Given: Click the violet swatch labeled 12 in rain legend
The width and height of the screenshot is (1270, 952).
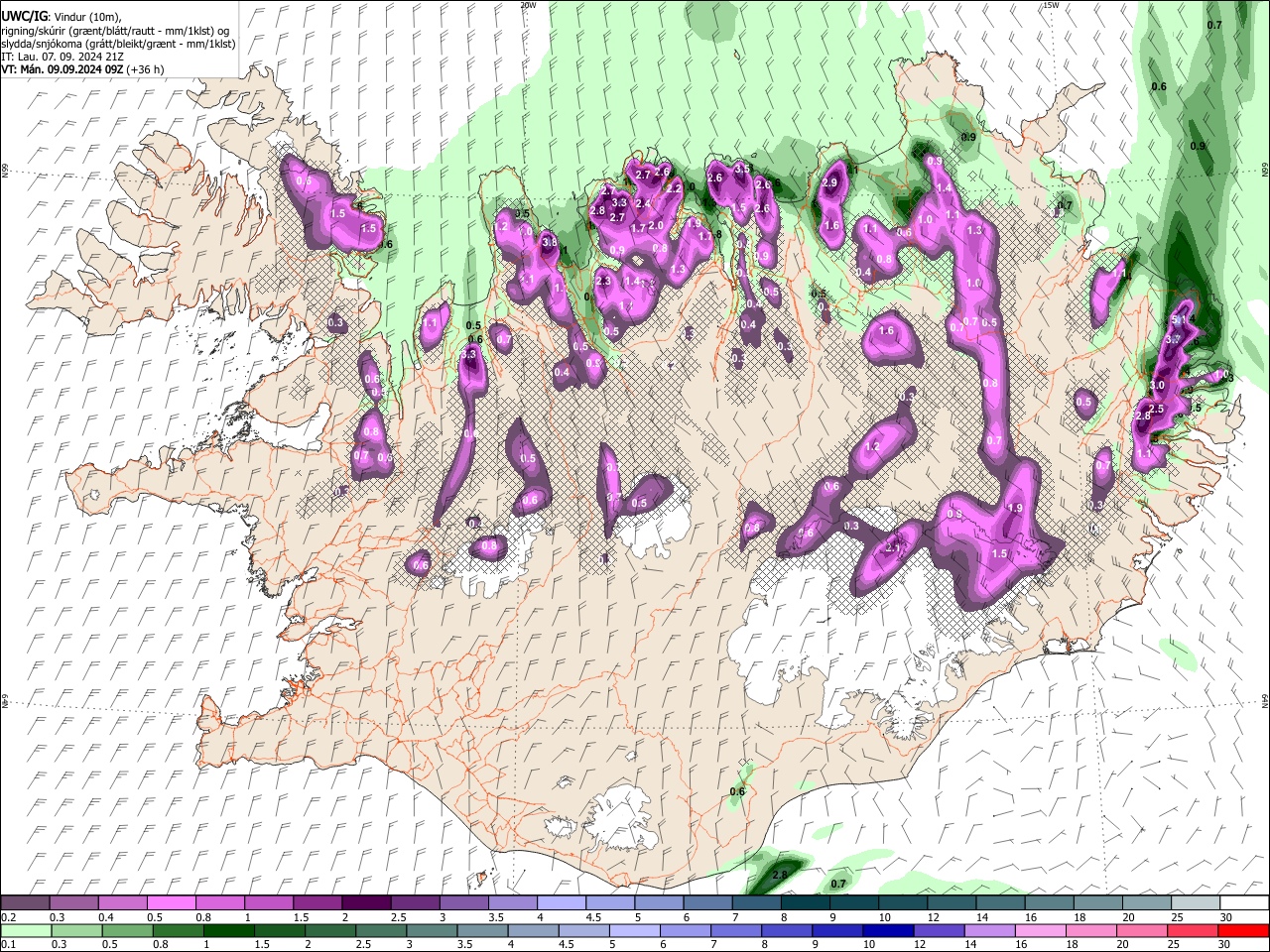Looking at the screenshot, I should tap(938, 930).
